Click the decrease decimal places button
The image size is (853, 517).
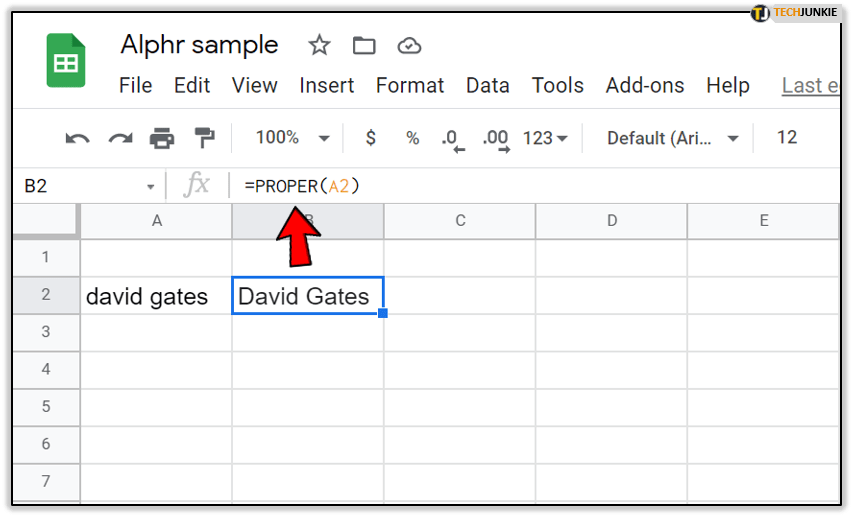click(453, 139)
